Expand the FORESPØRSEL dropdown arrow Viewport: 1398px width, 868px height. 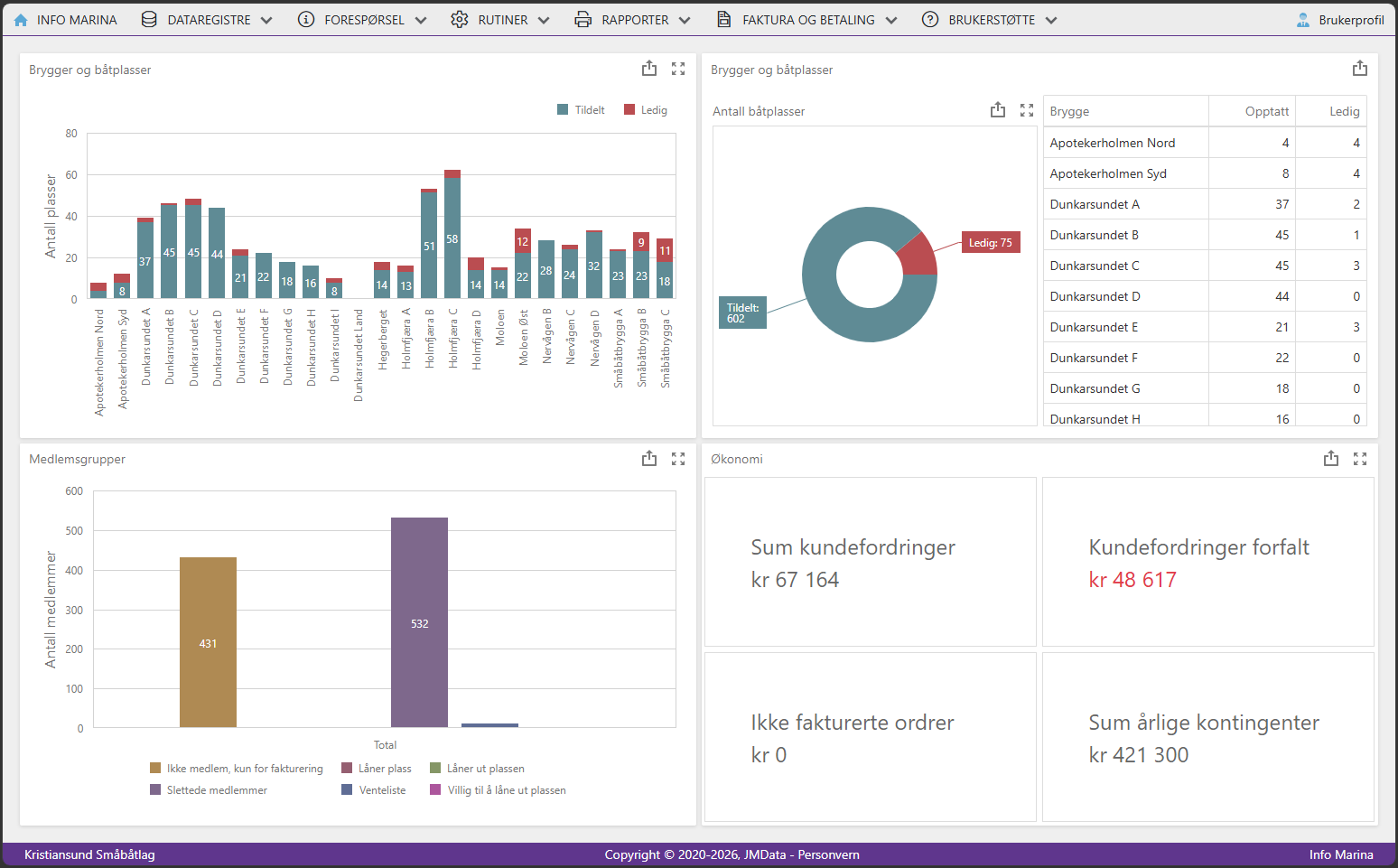point(421,21)
